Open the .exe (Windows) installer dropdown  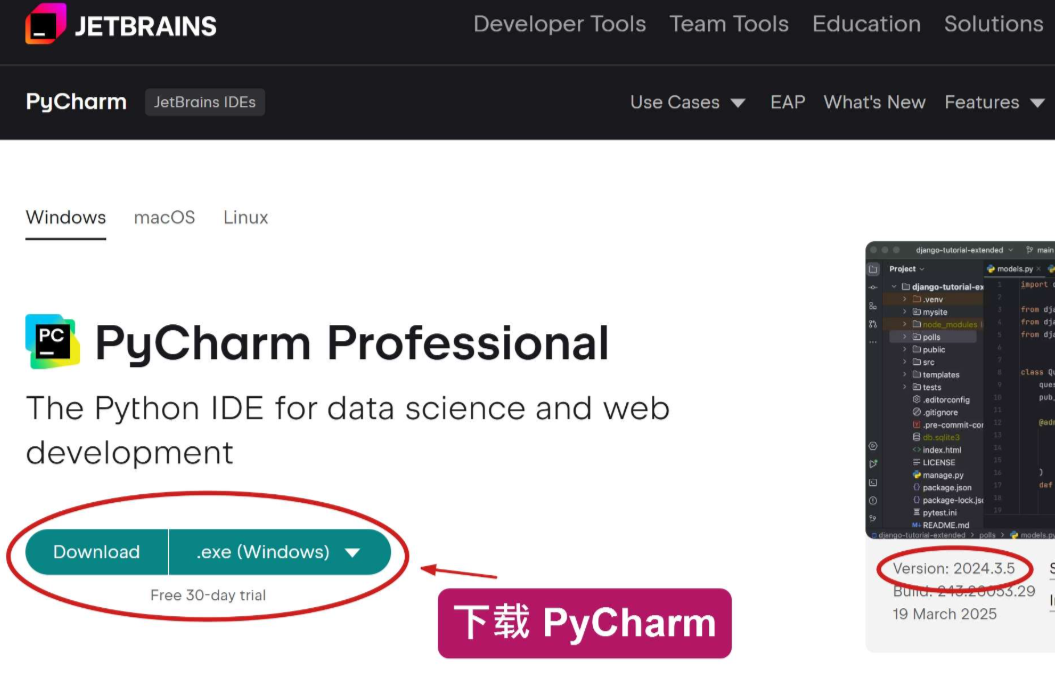click(279, 552)
